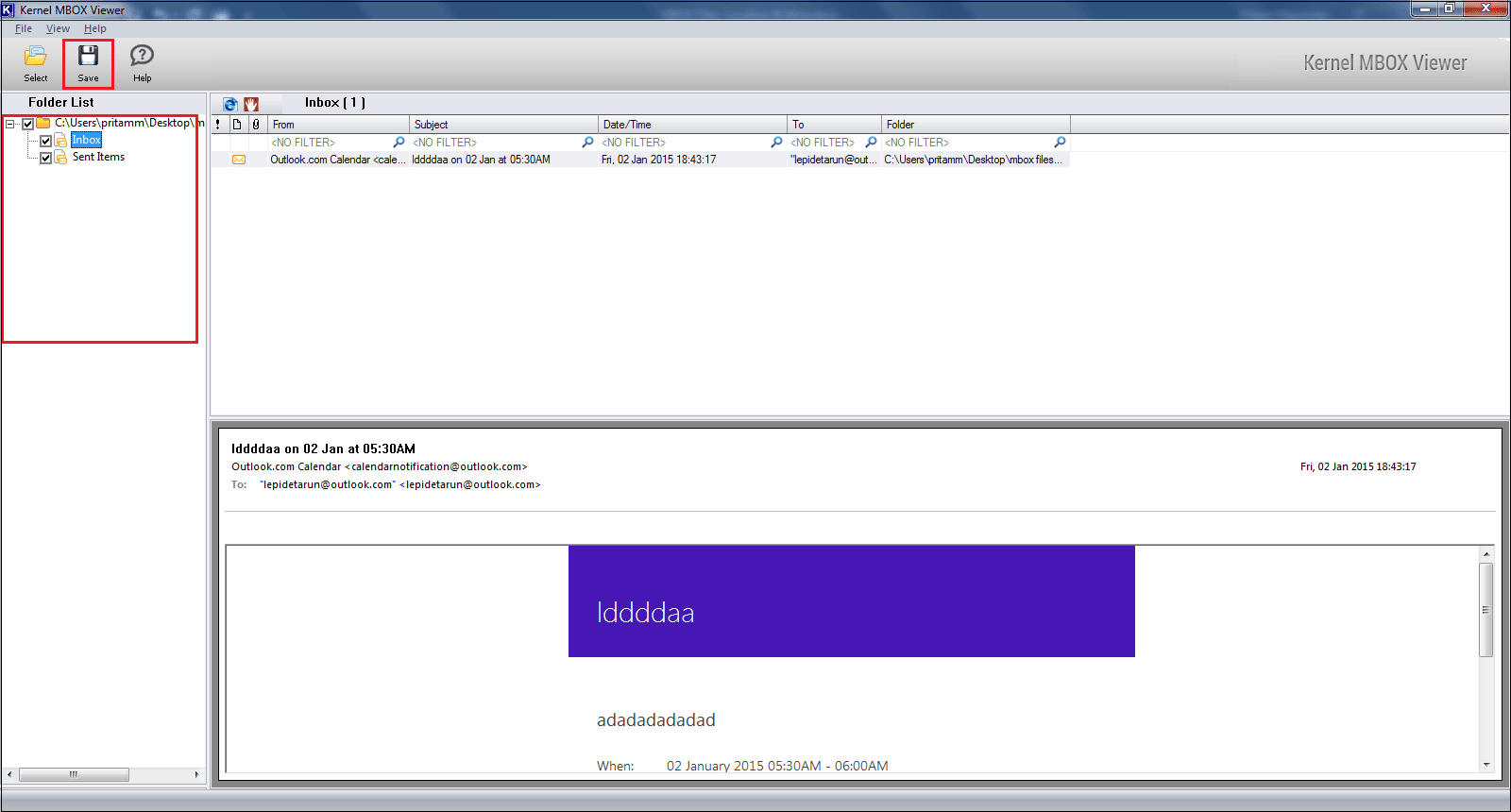This screenshot has width=1511, height=812.
Task: Sort by the Folder column header
Action: (x=976, y=124)
